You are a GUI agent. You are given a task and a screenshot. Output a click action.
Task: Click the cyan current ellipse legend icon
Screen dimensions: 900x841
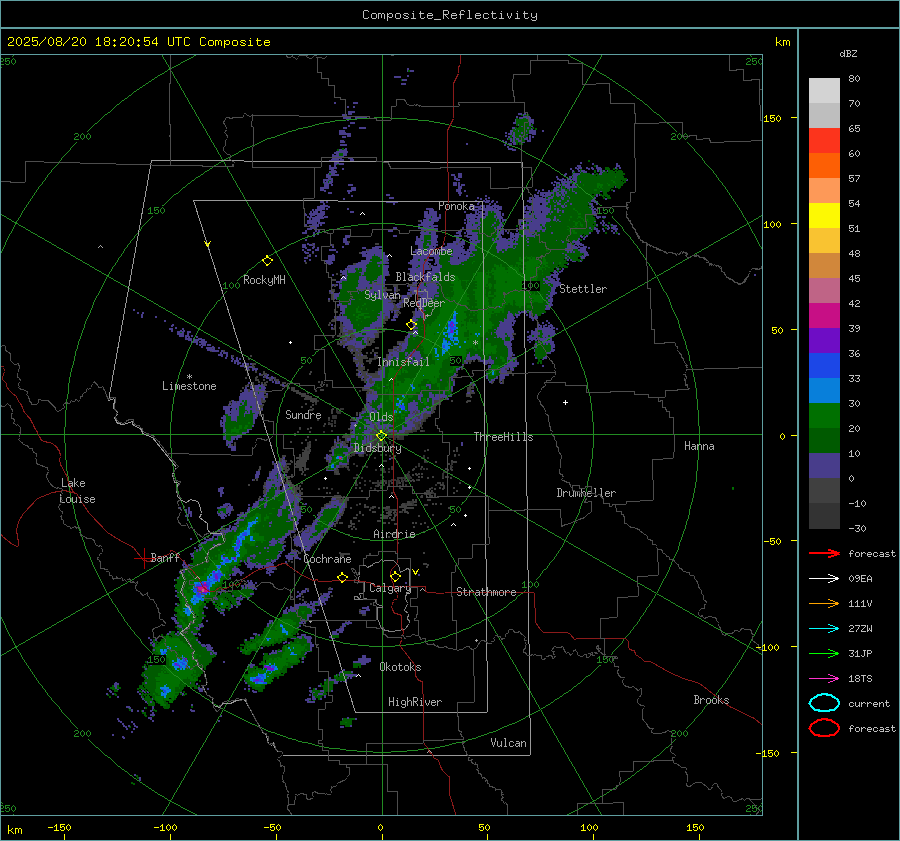coord(824,703)
